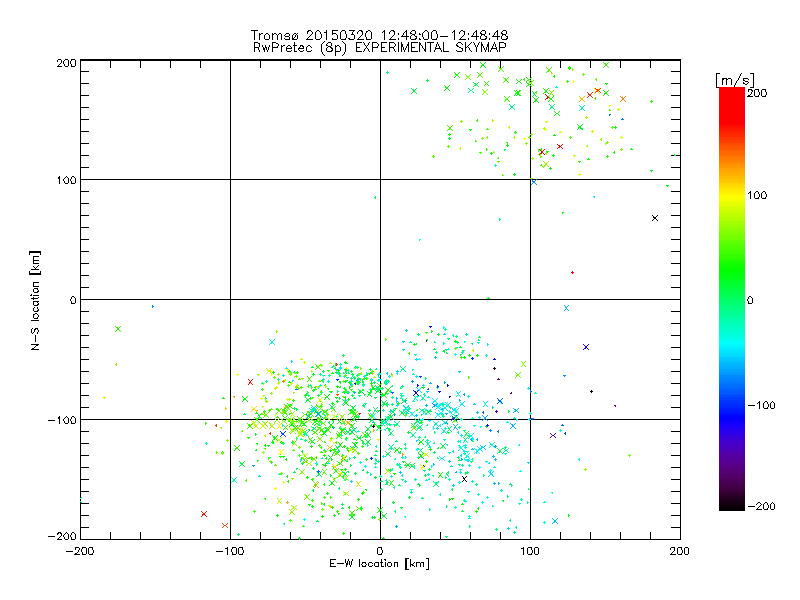Click the '200' label on the E-W axis
The image size is (800, 600).
680,551
